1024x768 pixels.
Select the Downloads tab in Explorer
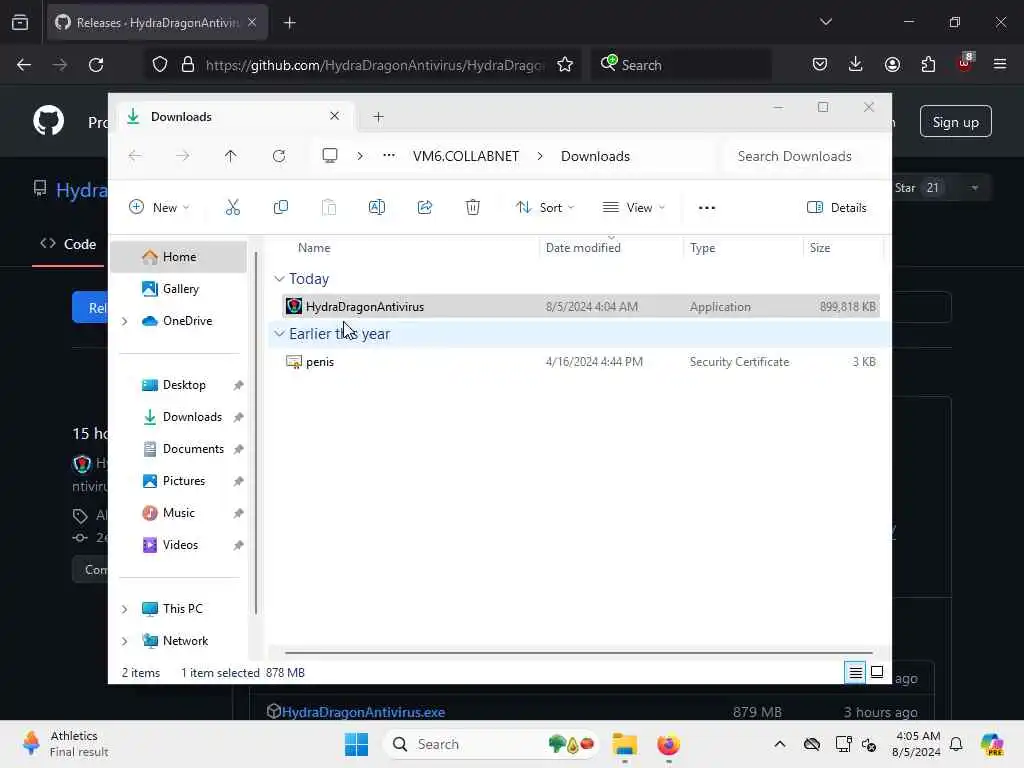pos(233,117)
